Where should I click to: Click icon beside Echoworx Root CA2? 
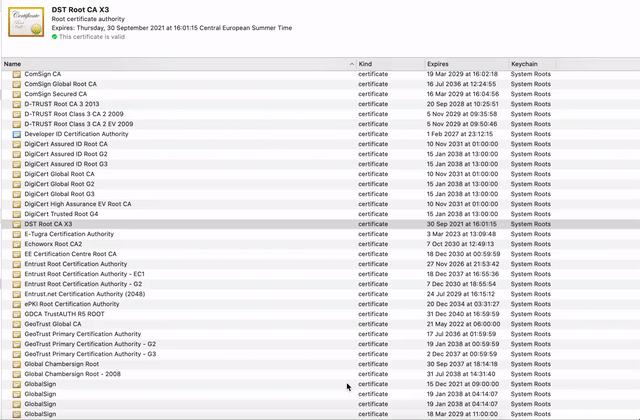click(x=16, y=244)
